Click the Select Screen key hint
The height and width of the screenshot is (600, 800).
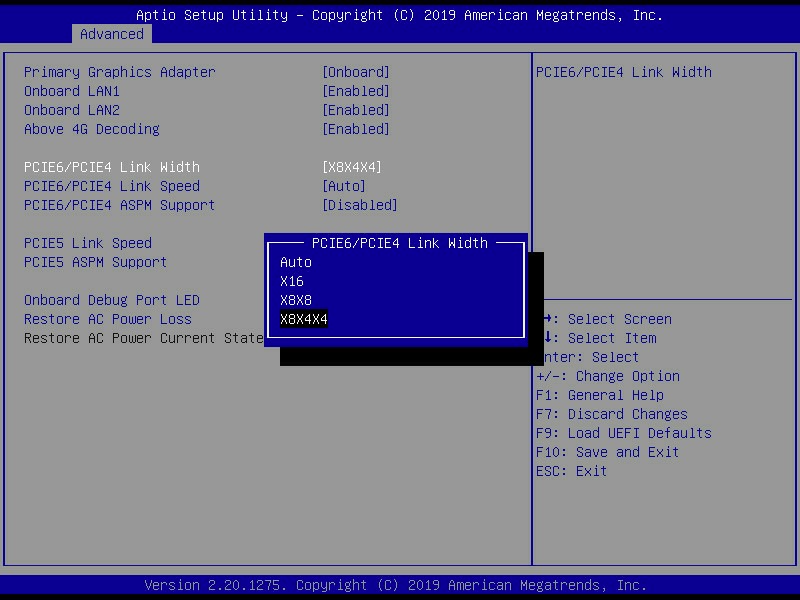coord(607,319)
